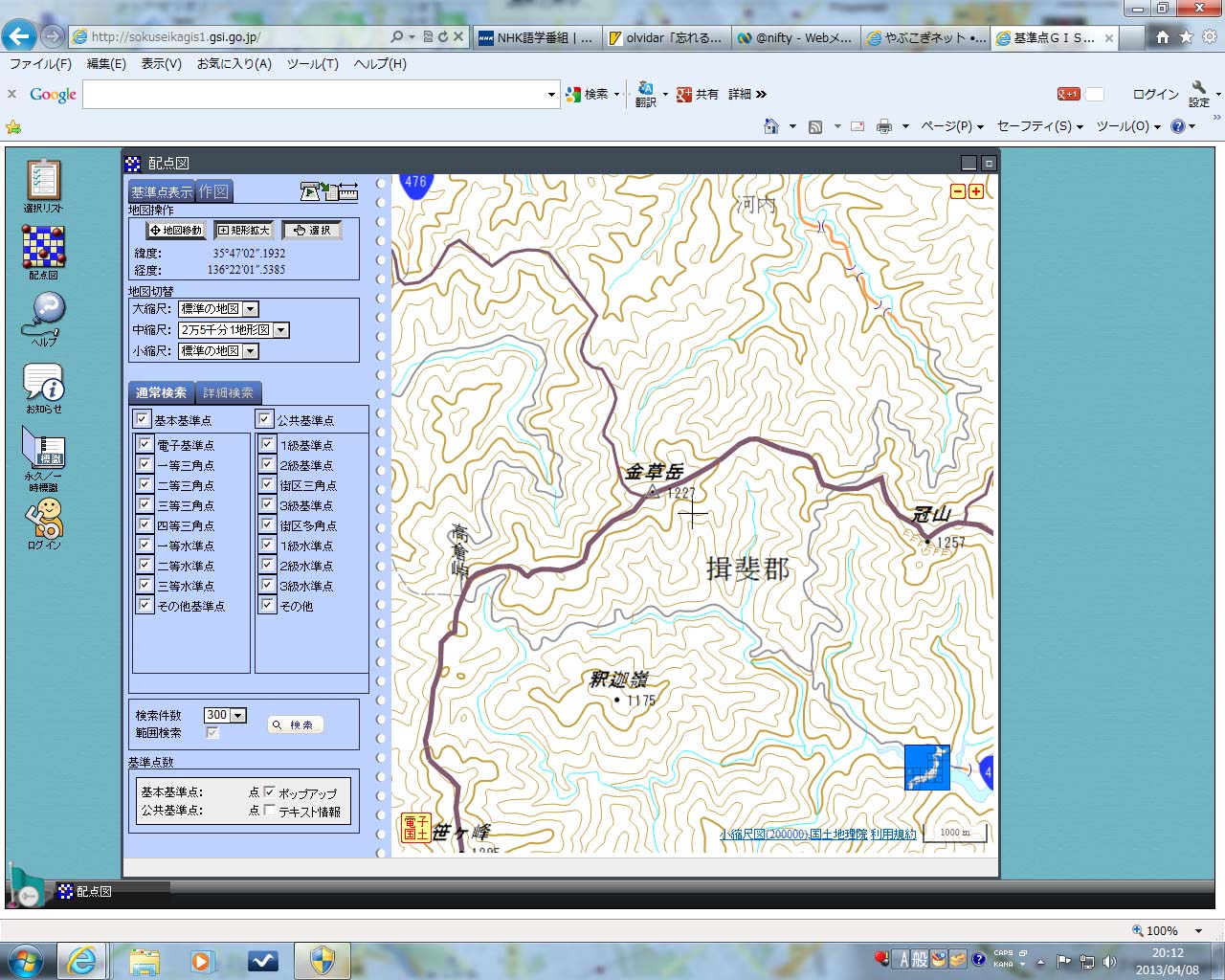Zoom out with the map minus icon

[x=958, y=191]
